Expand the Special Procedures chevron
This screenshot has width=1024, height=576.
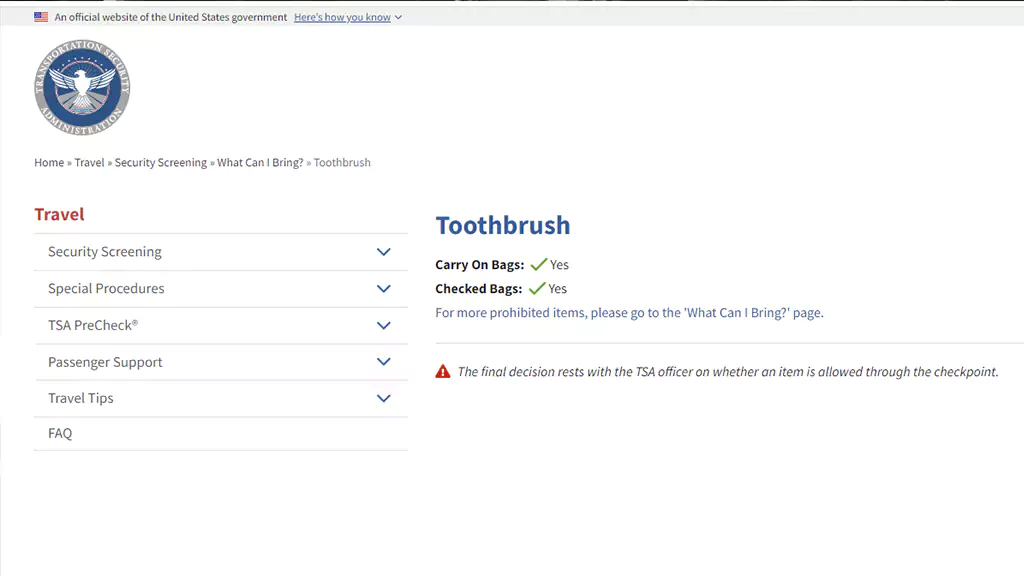click(x=383, y=289)
